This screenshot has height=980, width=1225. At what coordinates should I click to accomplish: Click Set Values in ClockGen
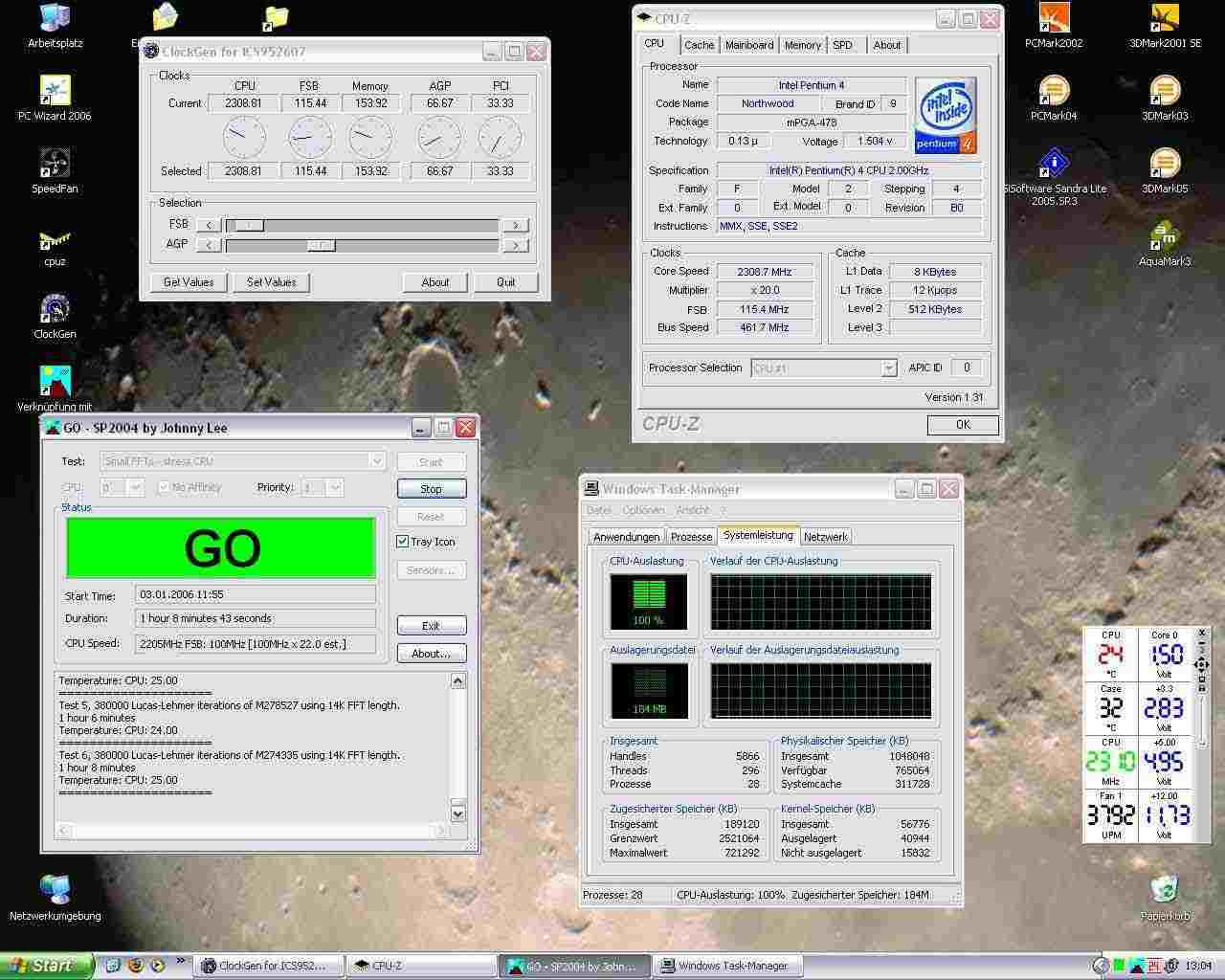click(x=271, y=282)
